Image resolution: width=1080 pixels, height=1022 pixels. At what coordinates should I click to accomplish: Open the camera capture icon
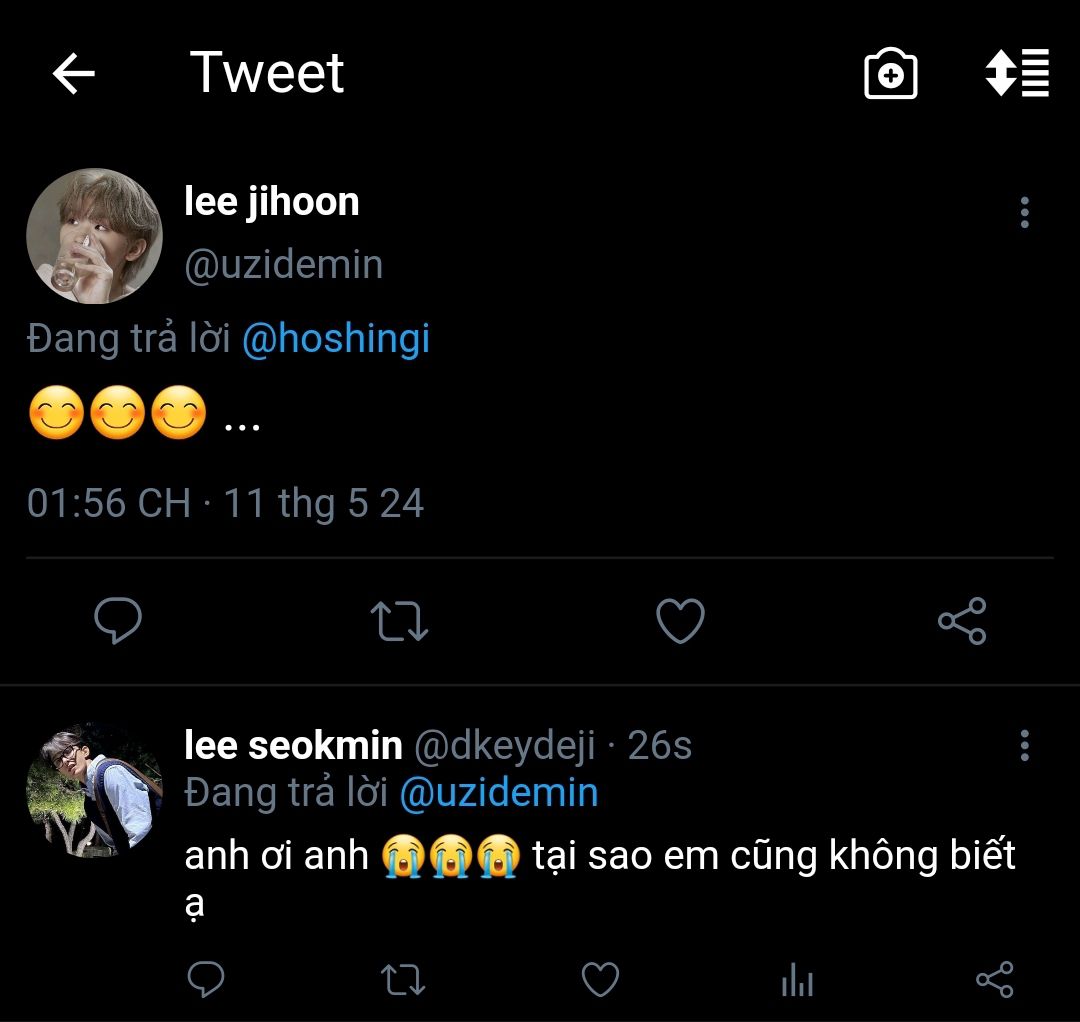[890, 75]
